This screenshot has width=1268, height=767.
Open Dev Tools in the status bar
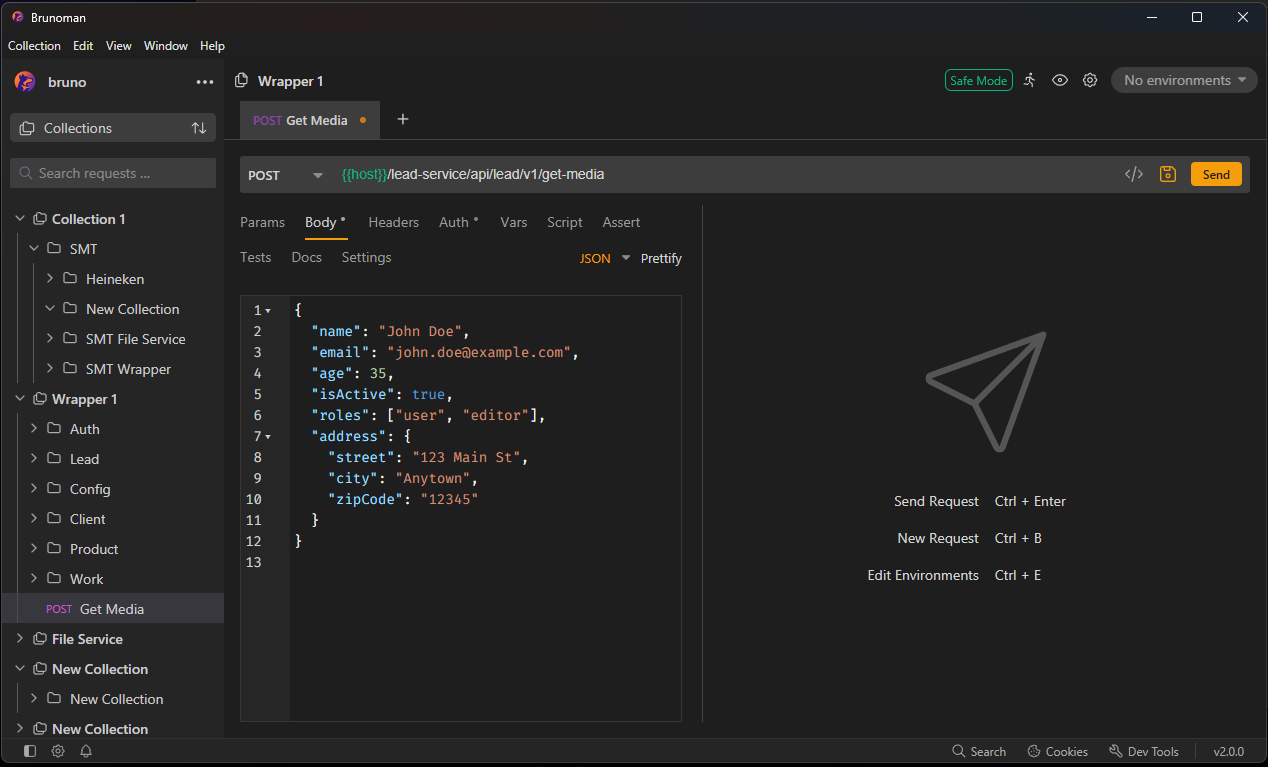tap(1144, 751)
